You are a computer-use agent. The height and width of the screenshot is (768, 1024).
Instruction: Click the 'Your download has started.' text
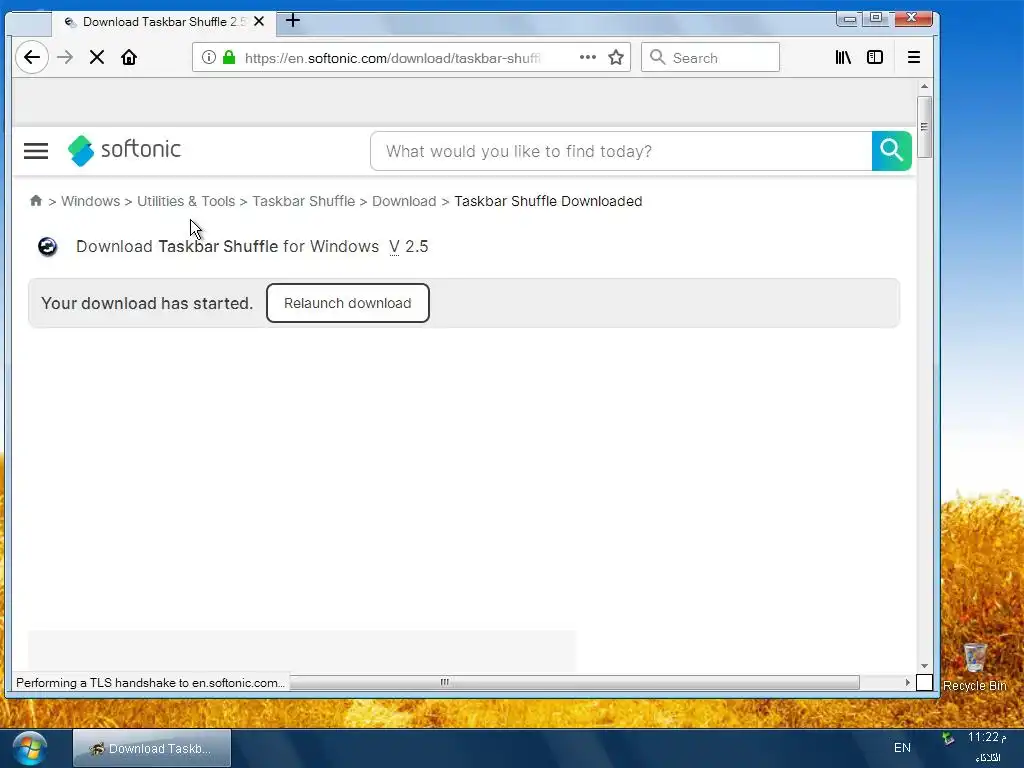[147, 303]
